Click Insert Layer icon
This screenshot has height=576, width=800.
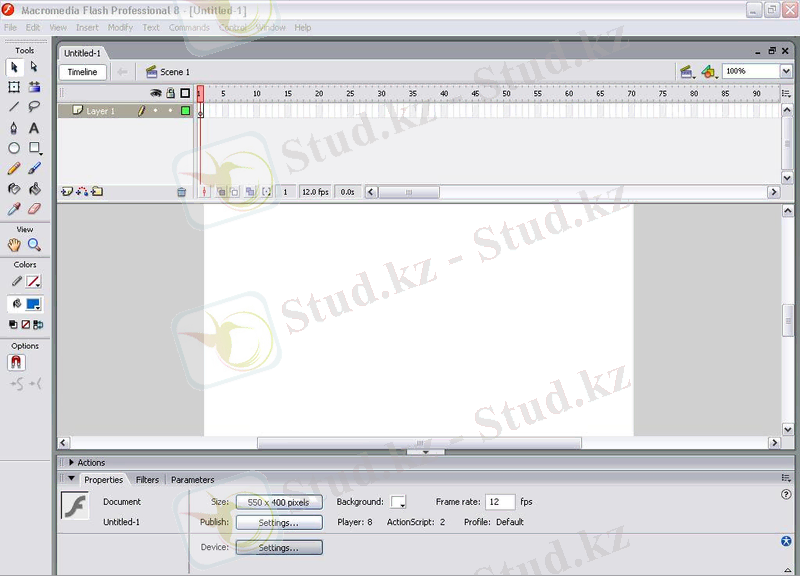67,192
